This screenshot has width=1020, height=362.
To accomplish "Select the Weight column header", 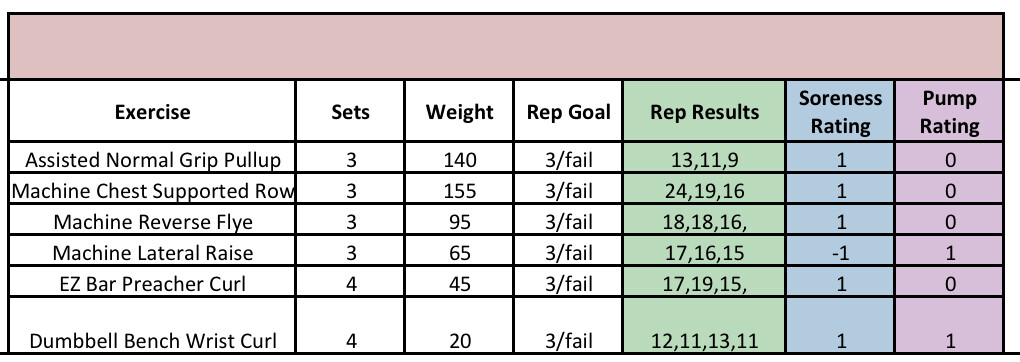I will [x=459, y=111].
